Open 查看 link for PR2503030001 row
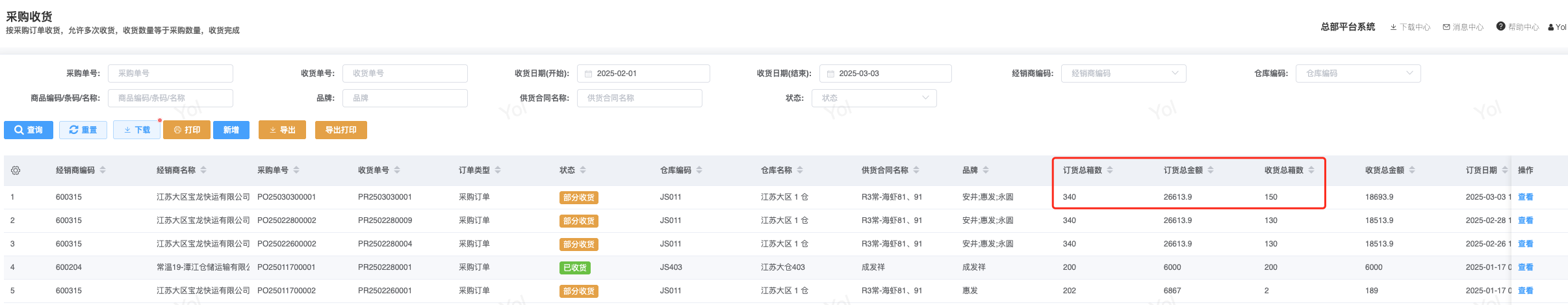 pyautogui.click(x=1525, y=197)
